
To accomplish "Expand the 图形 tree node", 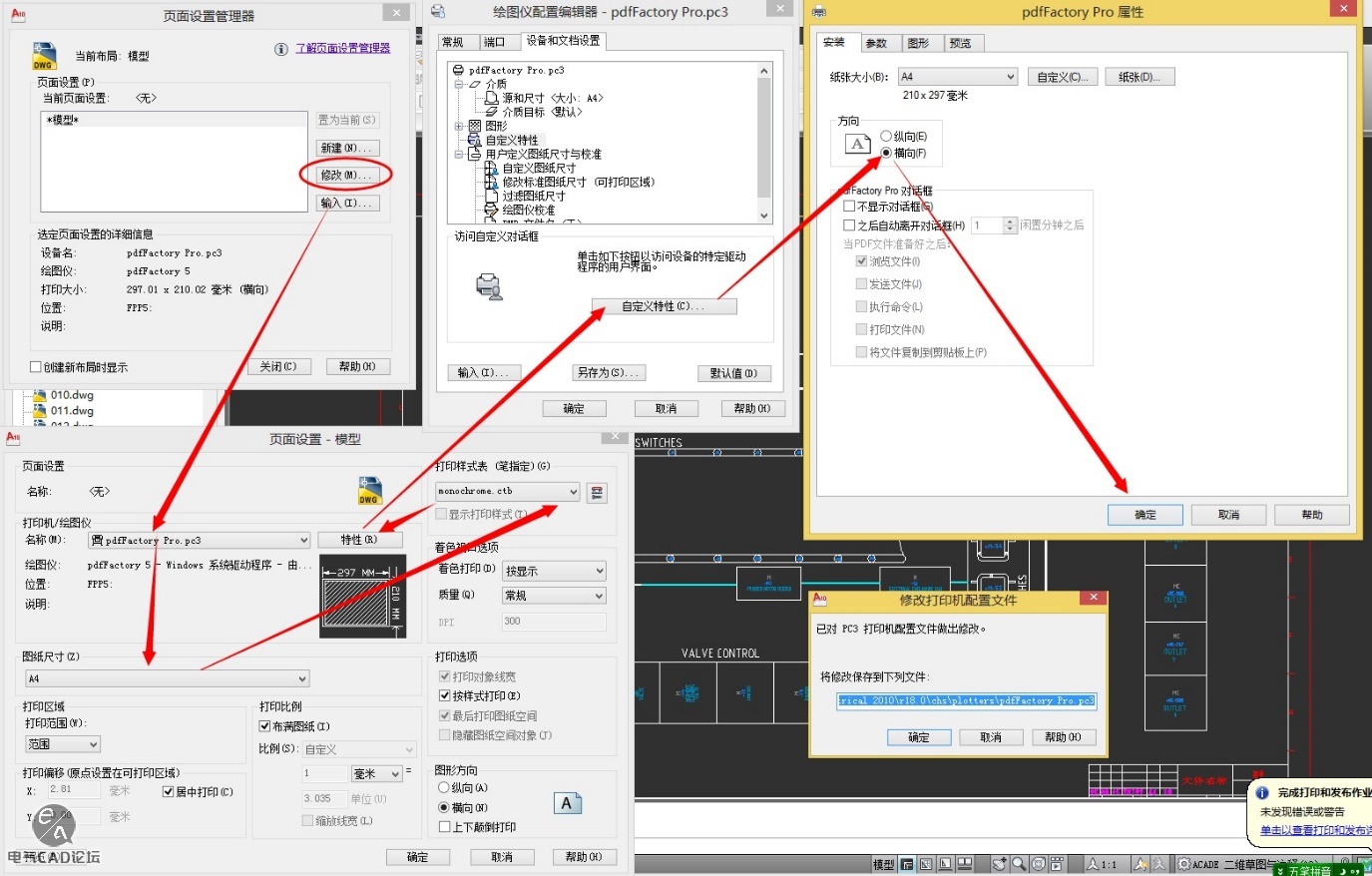I will (460, 126).
